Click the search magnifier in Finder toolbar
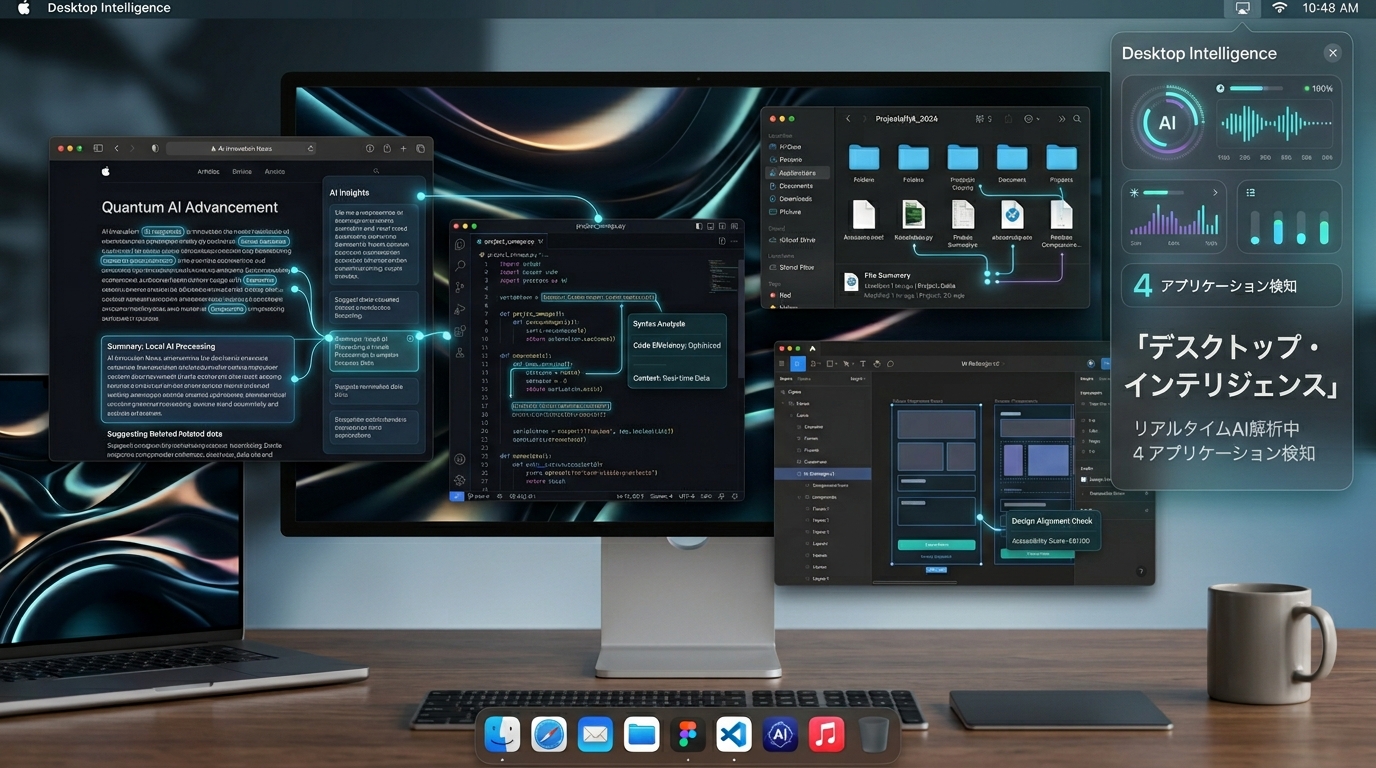Screen dimensions: 1376x768 click(1077, 119)
